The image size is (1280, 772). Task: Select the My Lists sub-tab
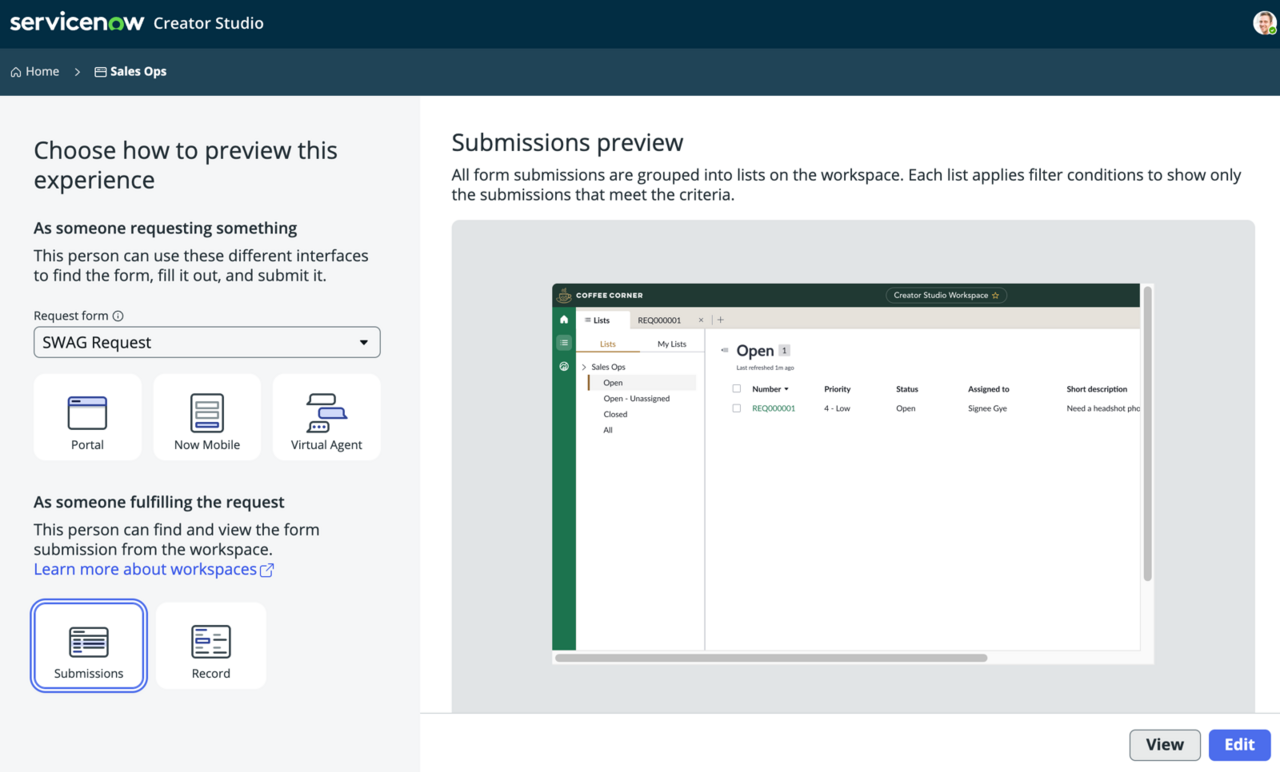click(x=671, y=344)
